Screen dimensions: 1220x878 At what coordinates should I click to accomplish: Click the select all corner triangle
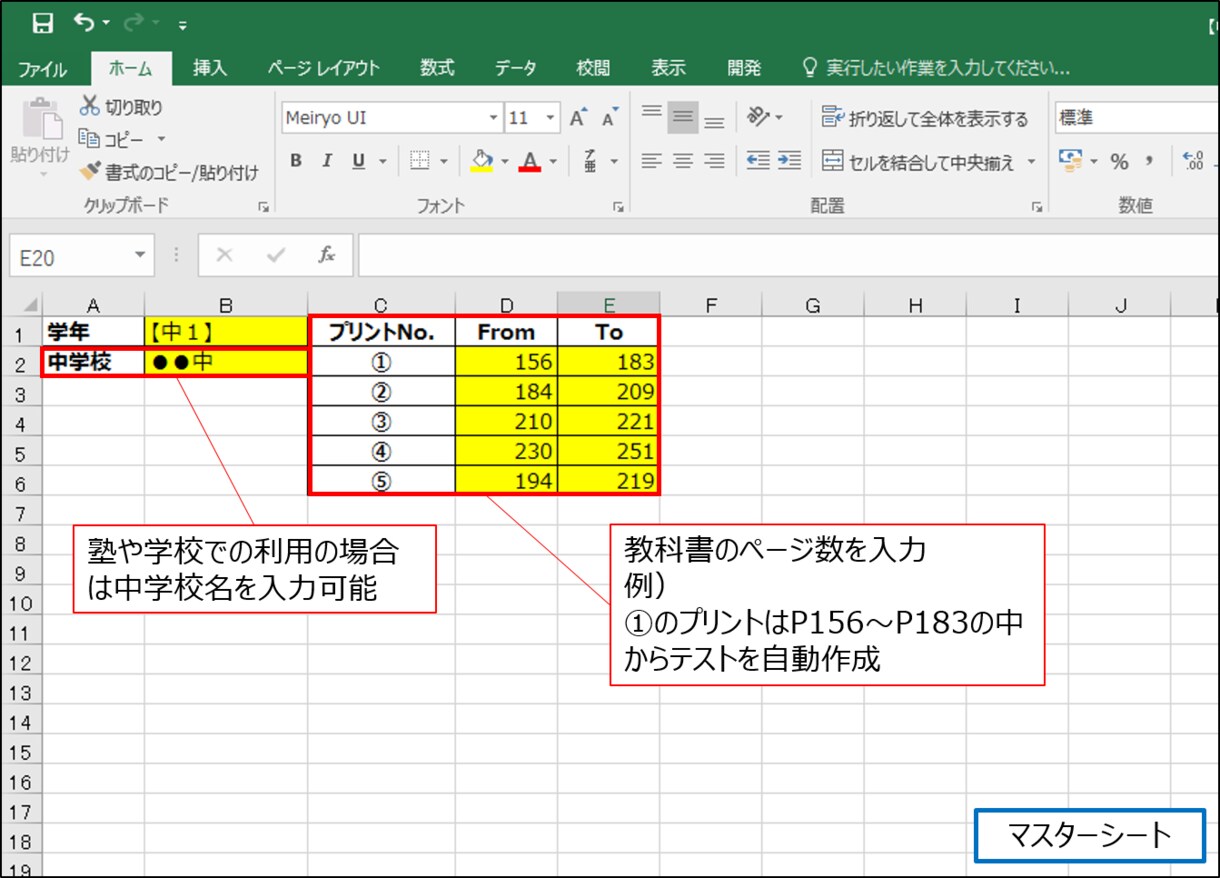29,305
